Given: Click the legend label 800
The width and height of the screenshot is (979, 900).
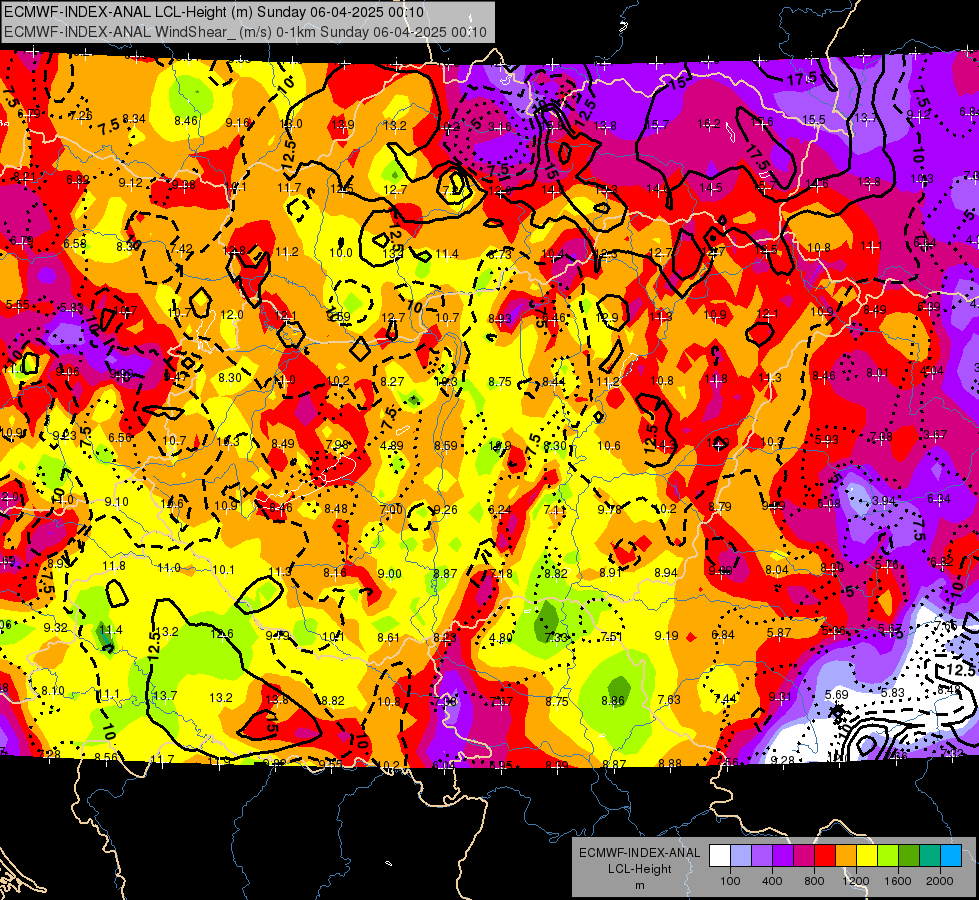Looking at the screenshot, I should tap(814, 881).
